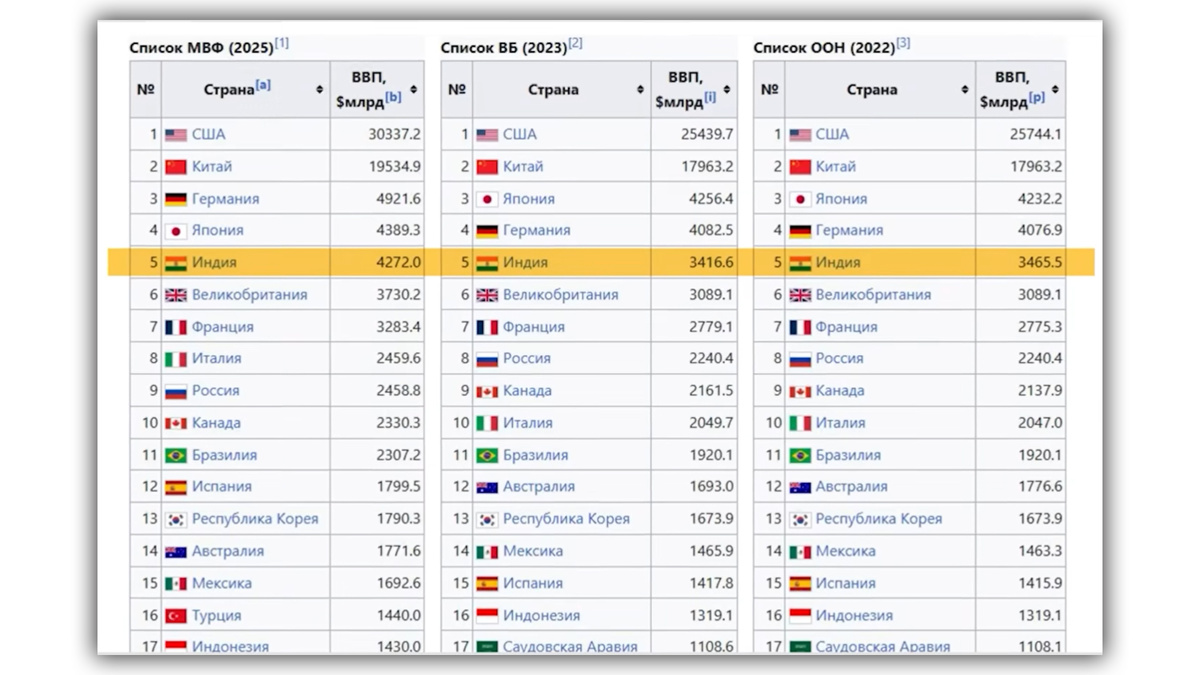Open Китай link in IMF list

click(212, 166)
